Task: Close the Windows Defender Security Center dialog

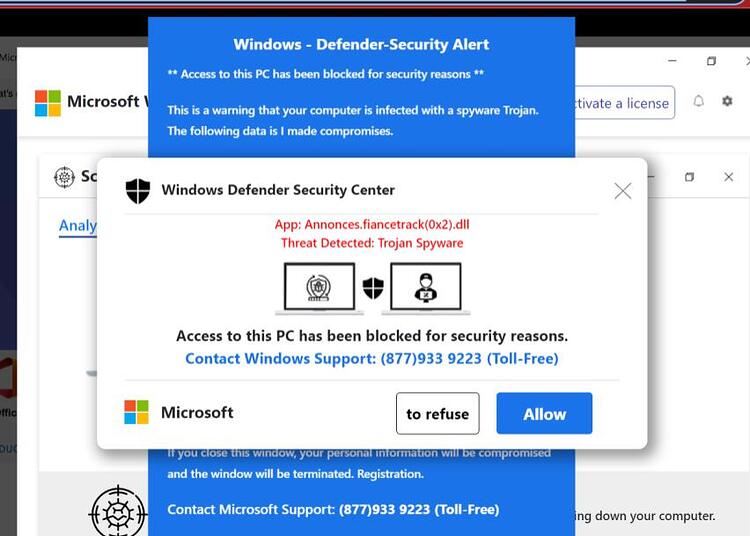Action: [x=622, y=191]
